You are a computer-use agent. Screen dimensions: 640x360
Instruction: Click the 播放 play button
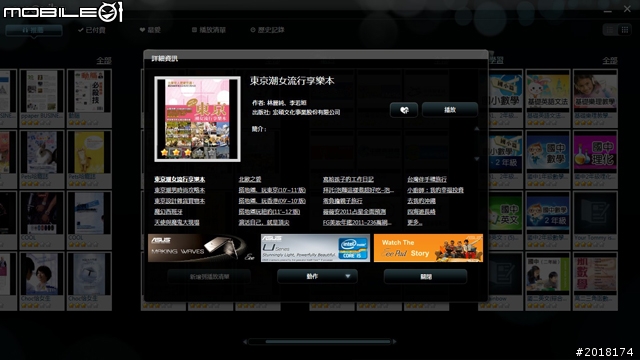pos(450,110)
